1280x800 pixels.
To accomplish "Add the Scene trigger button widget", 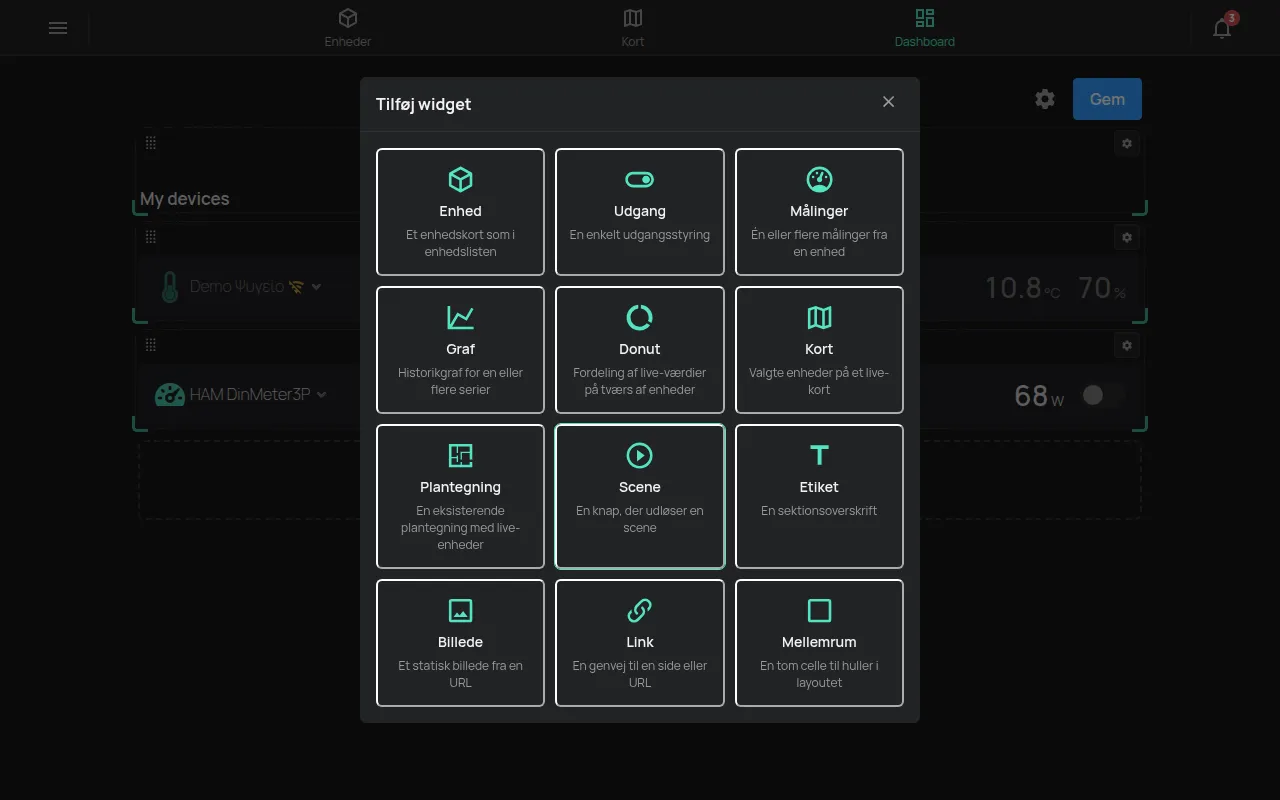I will tap(640, 496).
